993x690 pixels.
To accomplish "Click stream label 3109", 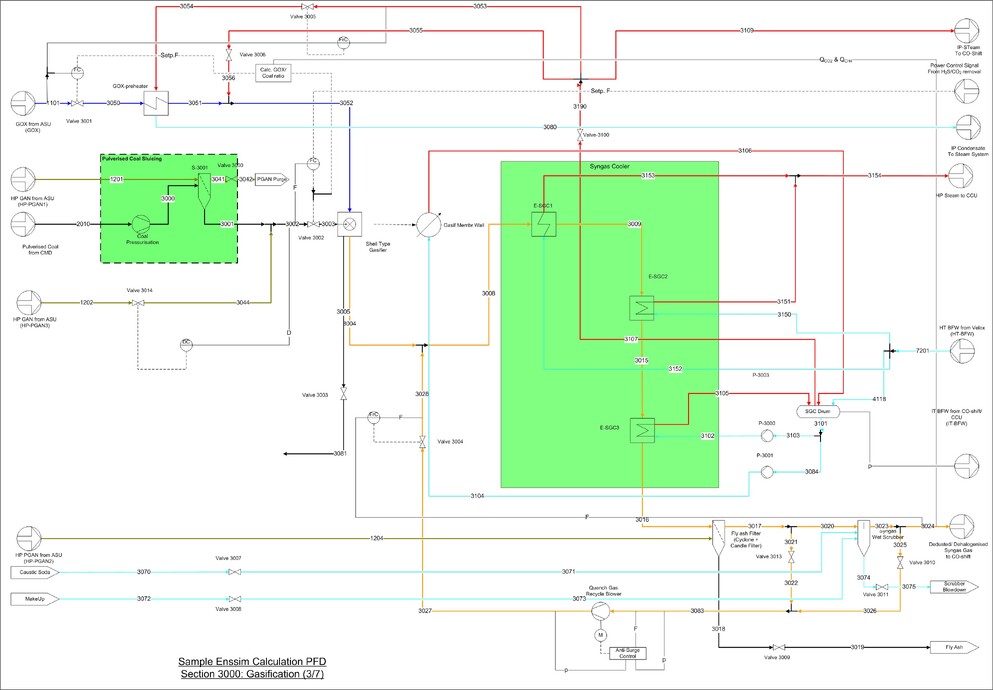I will [x=747, y=30].
